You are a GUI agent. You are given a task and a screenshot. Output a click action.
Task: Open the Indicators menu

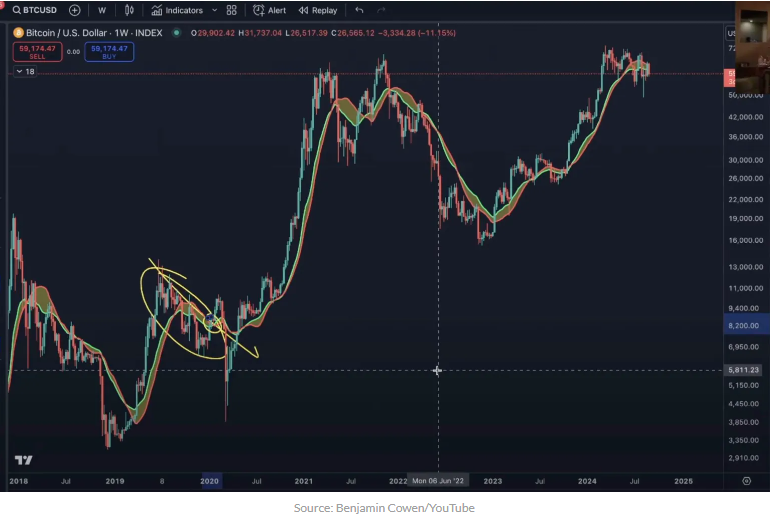click(x=177, y=10)
